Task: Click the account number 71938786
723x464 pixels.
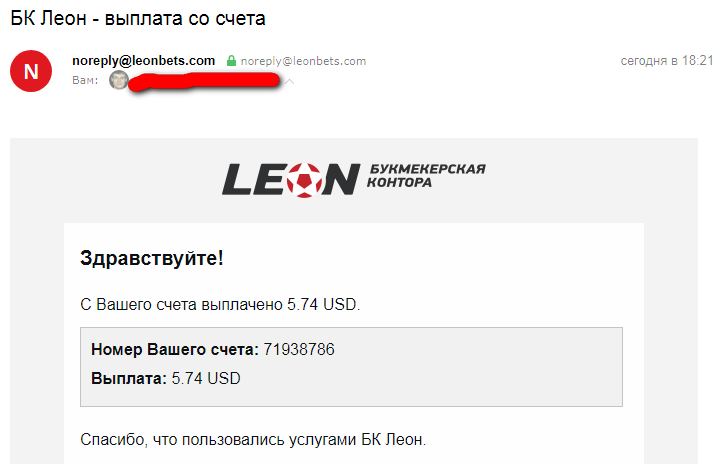Action: [299, 350]
